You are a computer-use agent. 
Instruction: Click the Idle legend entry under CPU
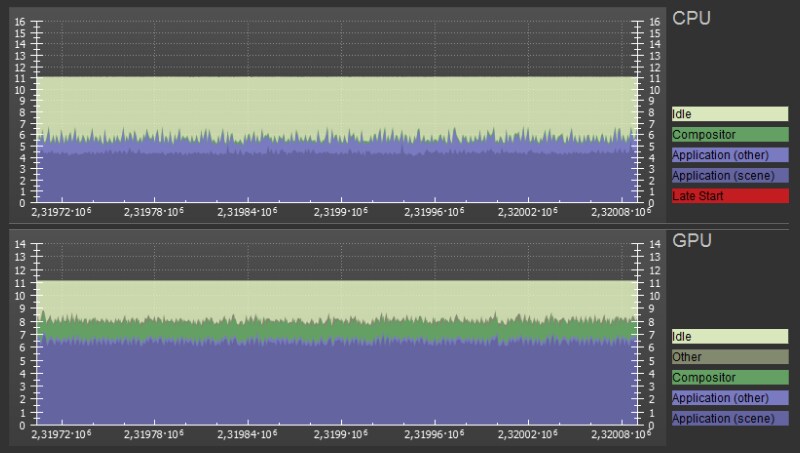coord(729,115)
